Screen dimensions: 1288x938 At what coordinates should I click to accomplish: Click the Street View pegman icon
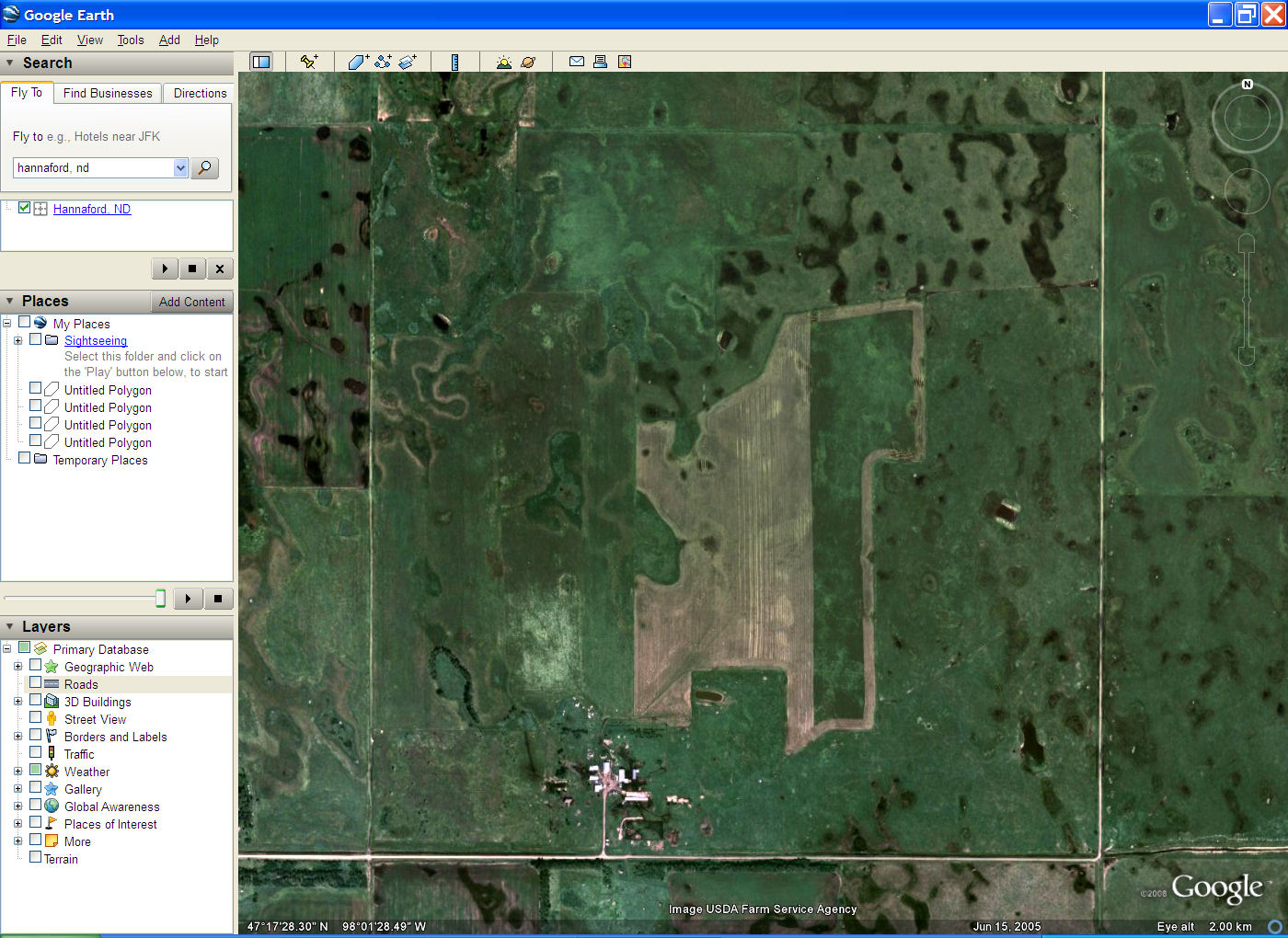click(52, 719)
